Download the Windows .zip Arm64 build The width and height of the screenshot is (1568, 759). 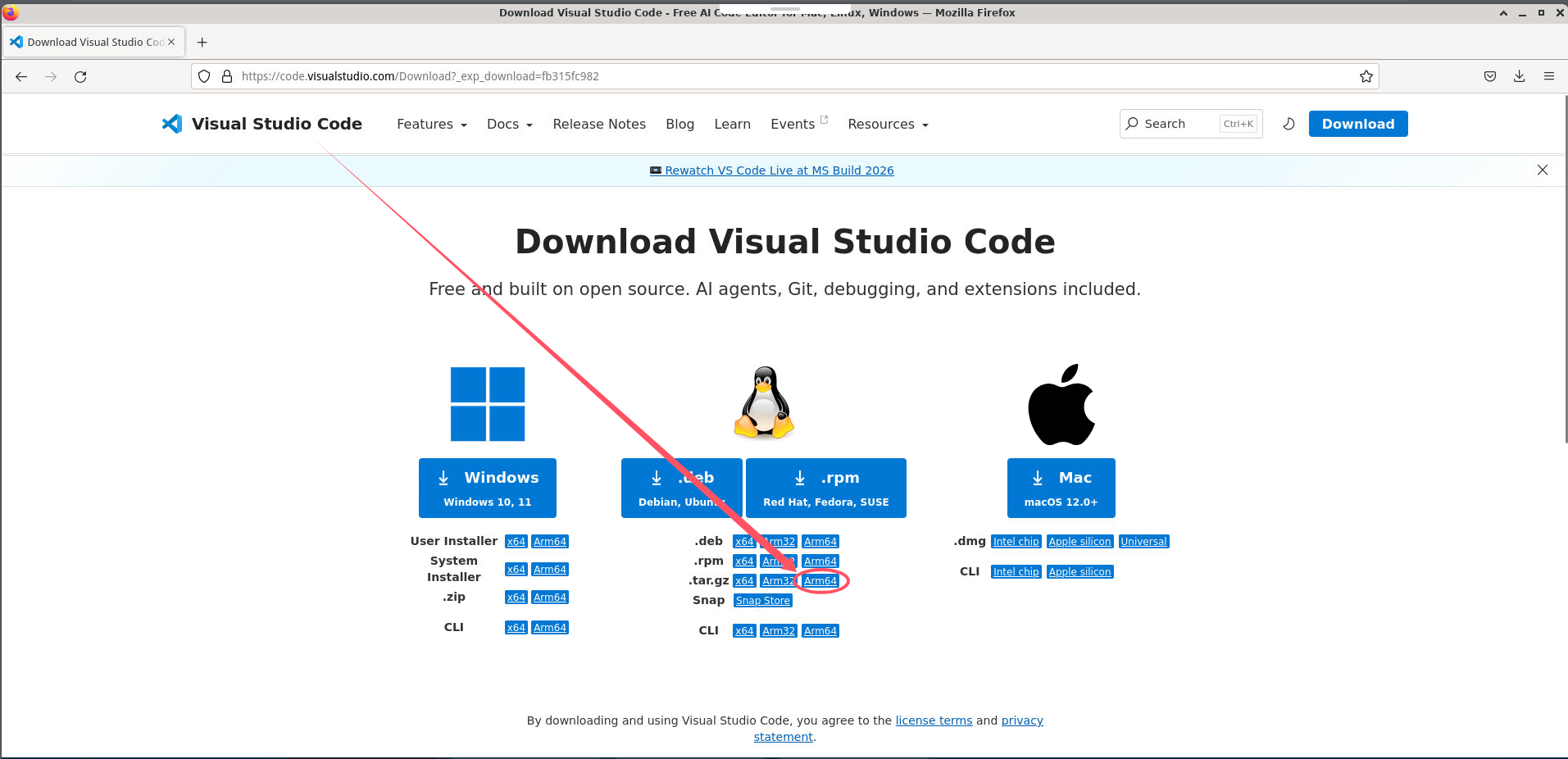550,598
